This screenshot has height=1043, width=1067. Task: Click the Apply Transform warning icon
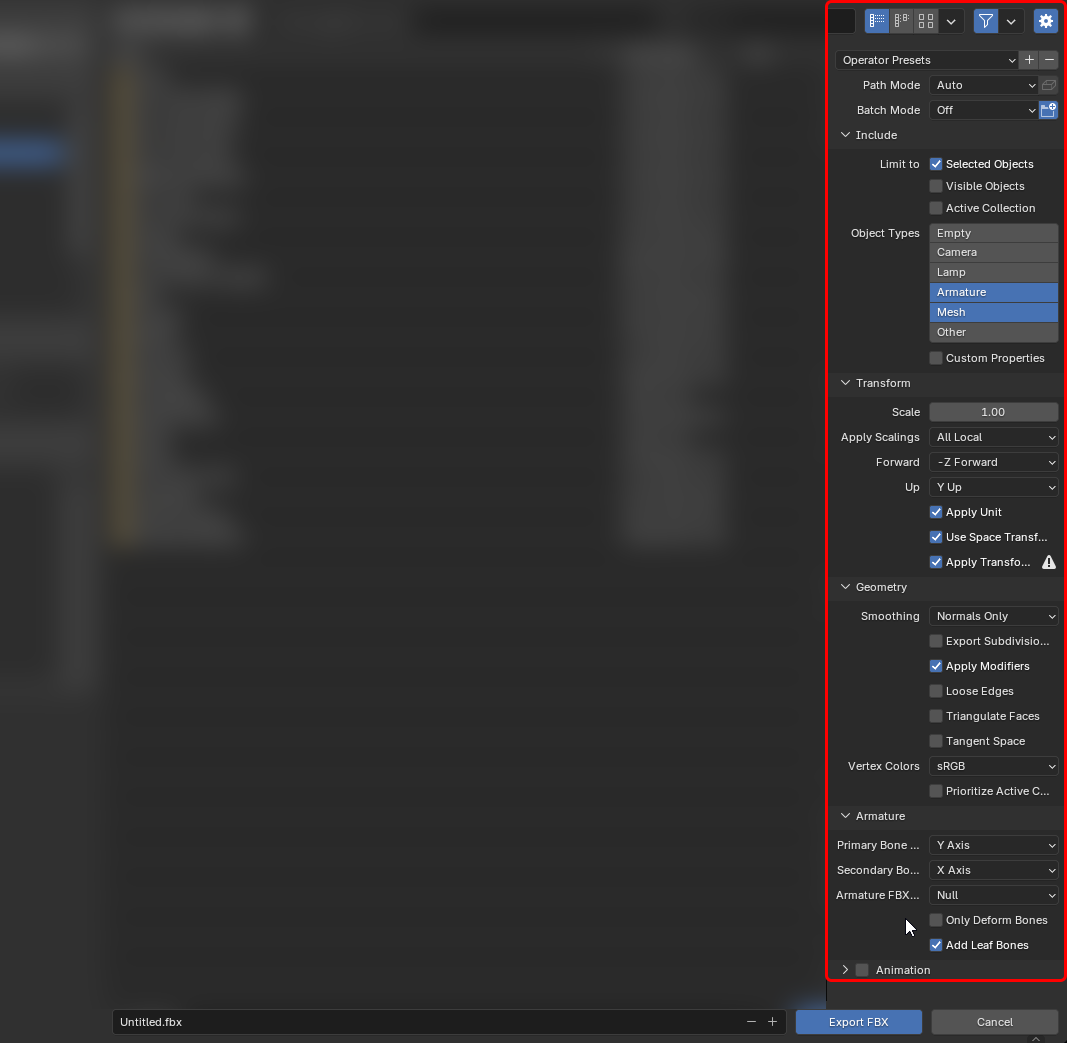(x=1049, y=562)
